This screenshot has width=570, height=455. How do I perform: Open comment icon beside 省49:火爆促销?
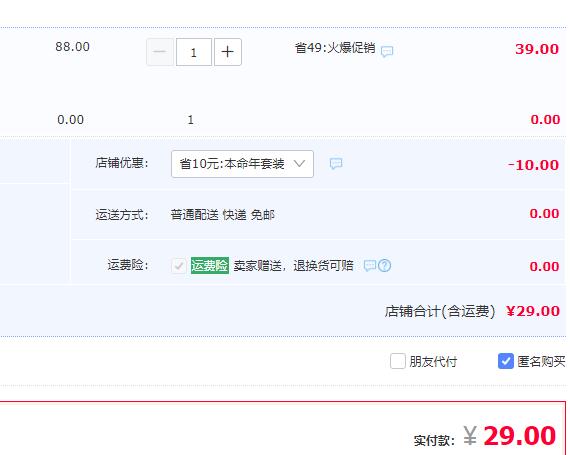pos(387,51)
